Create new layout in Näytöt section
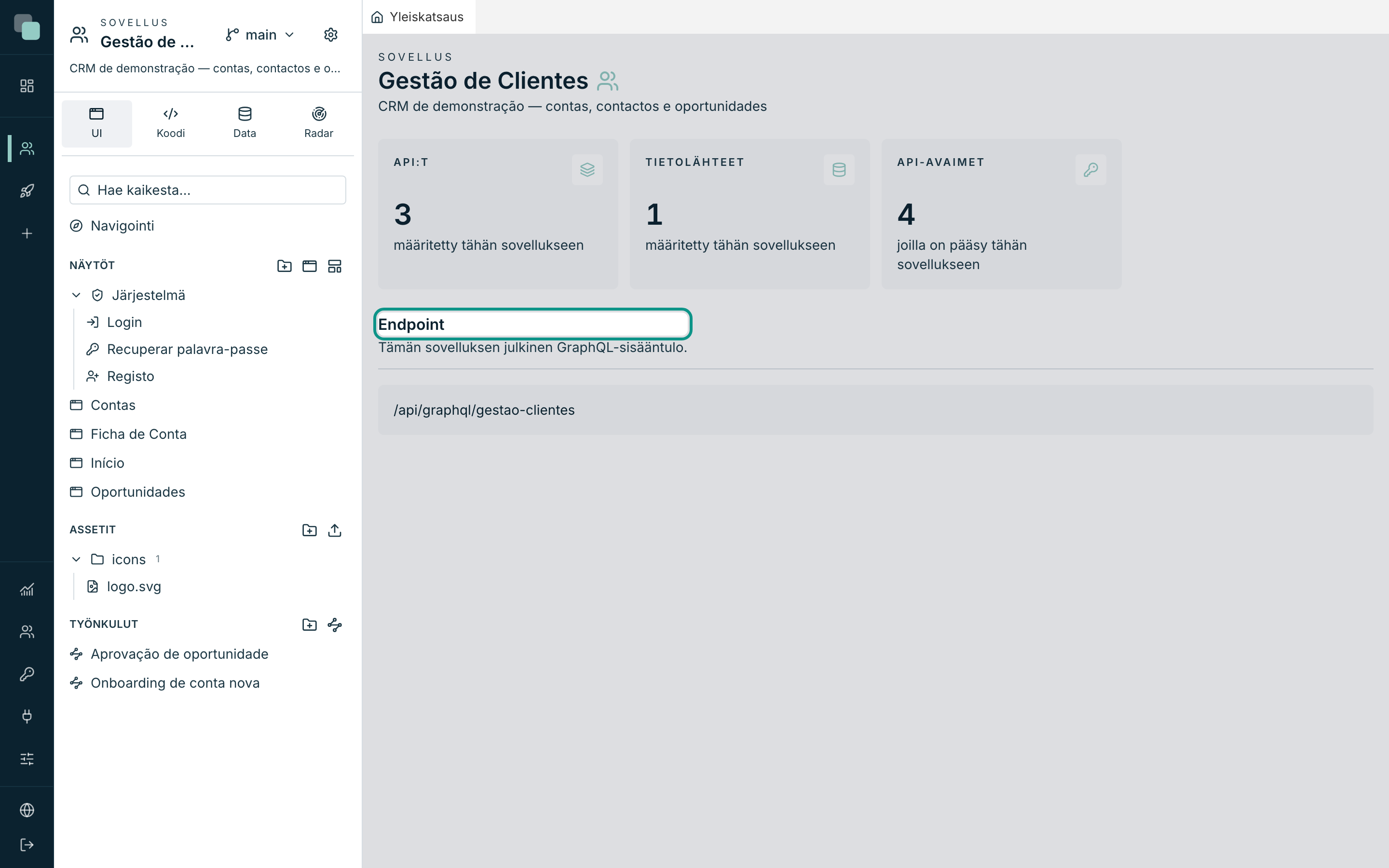1389x868 pixels. (x=335, y=266)
